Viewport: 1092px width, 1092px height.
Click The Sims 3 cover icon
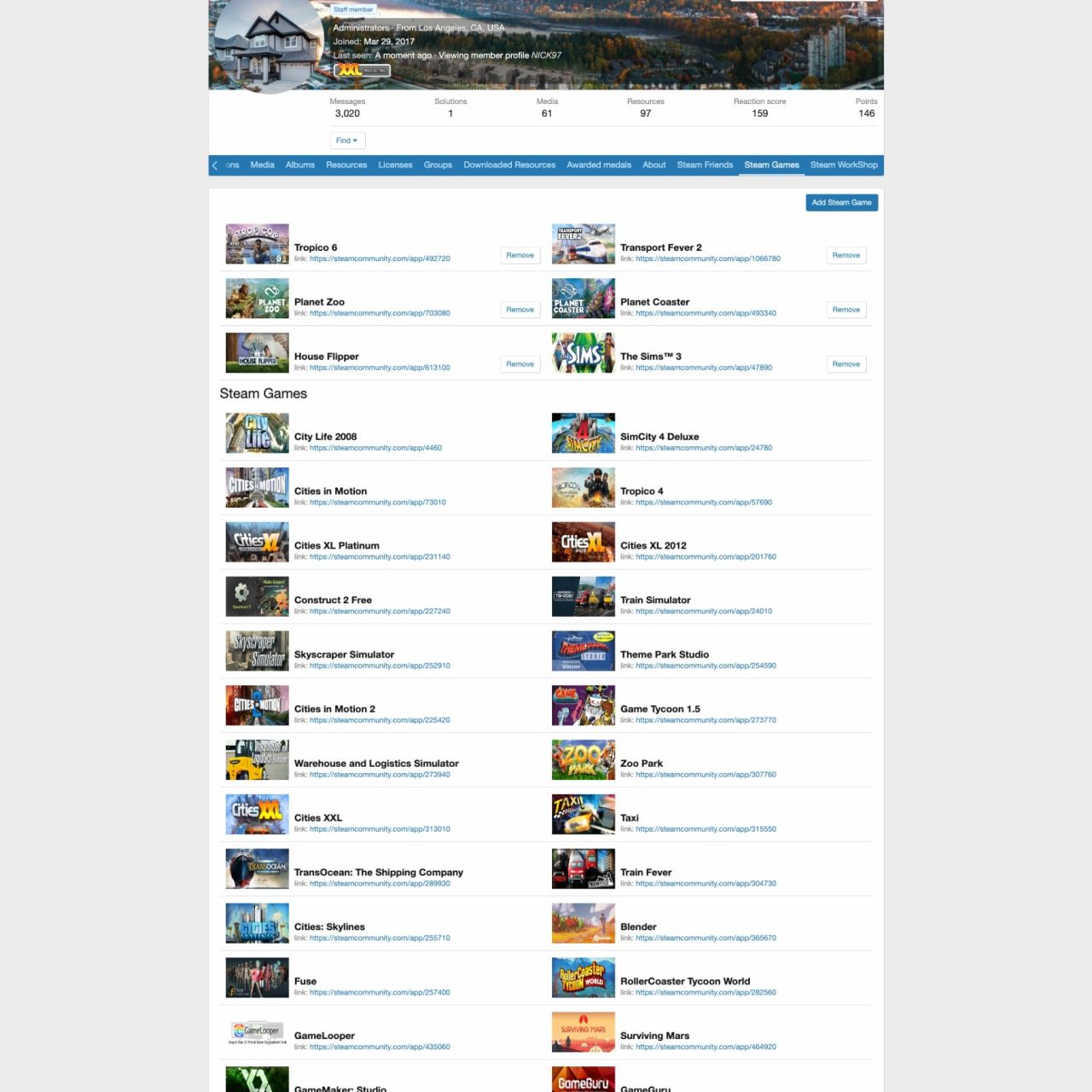tap(583, 353)
